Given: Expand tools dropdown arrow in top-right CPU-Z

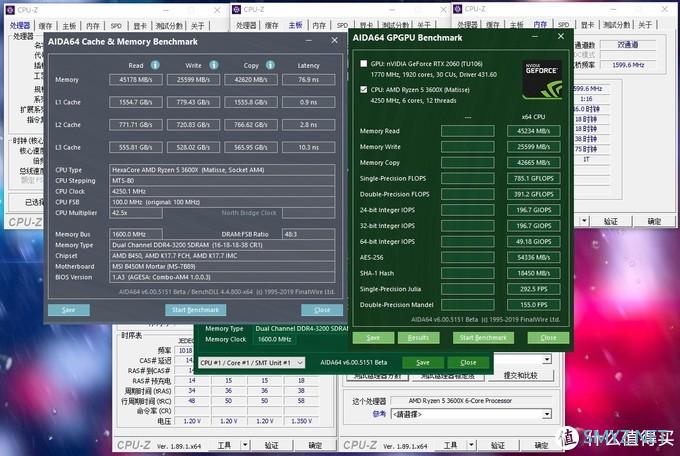Looking at the screenshot, I should pyautogui.click(x=584, y=221).
